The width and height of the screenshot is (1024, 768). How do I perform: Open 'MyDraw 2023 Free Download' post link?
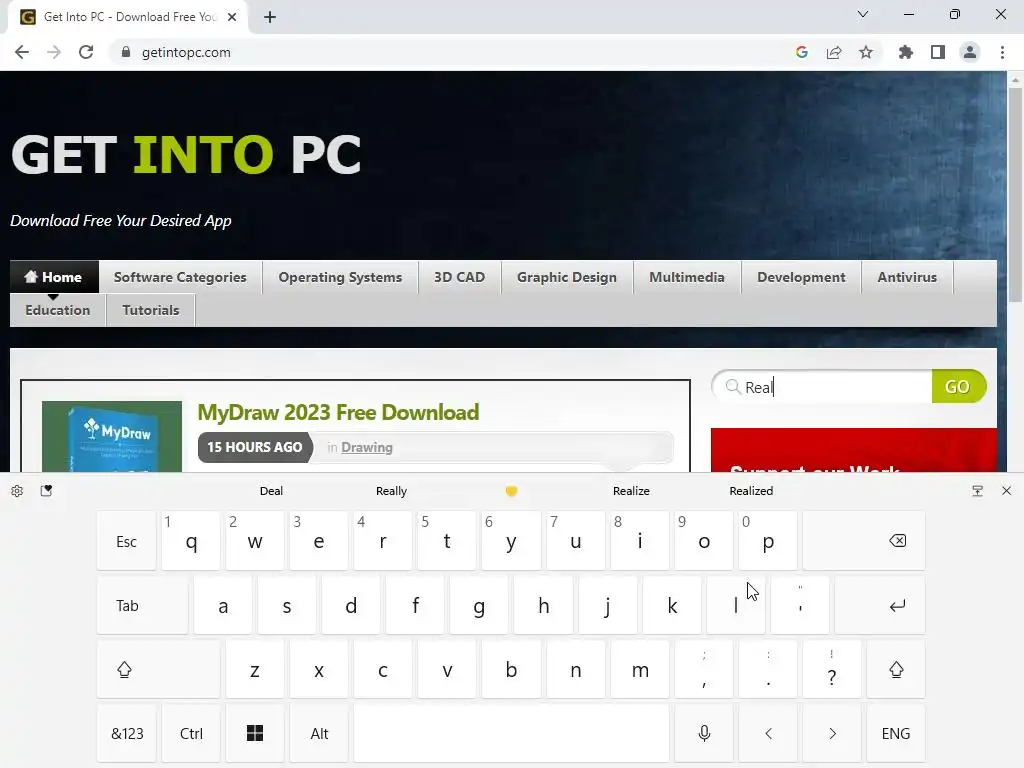[338, 412]
